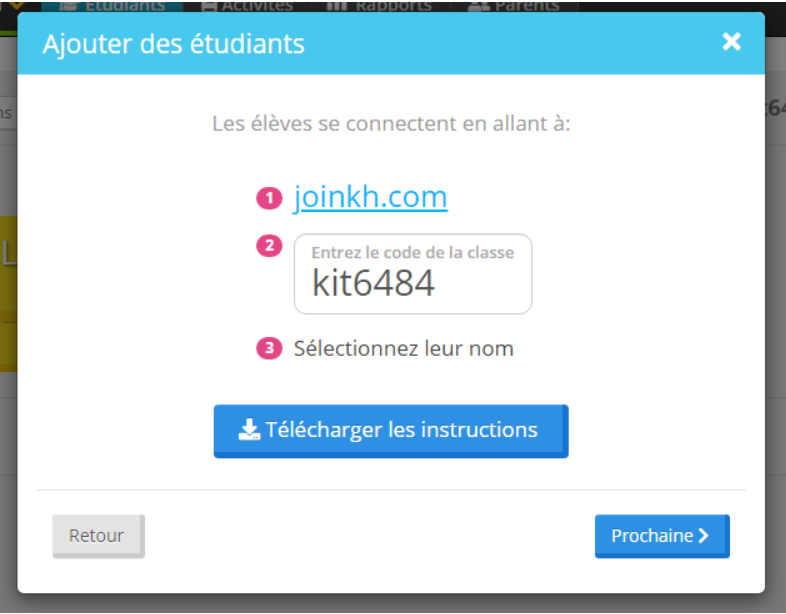Click the download icon on the blue button
This screenshot has width=786, height=614.
tap(249, 430)
